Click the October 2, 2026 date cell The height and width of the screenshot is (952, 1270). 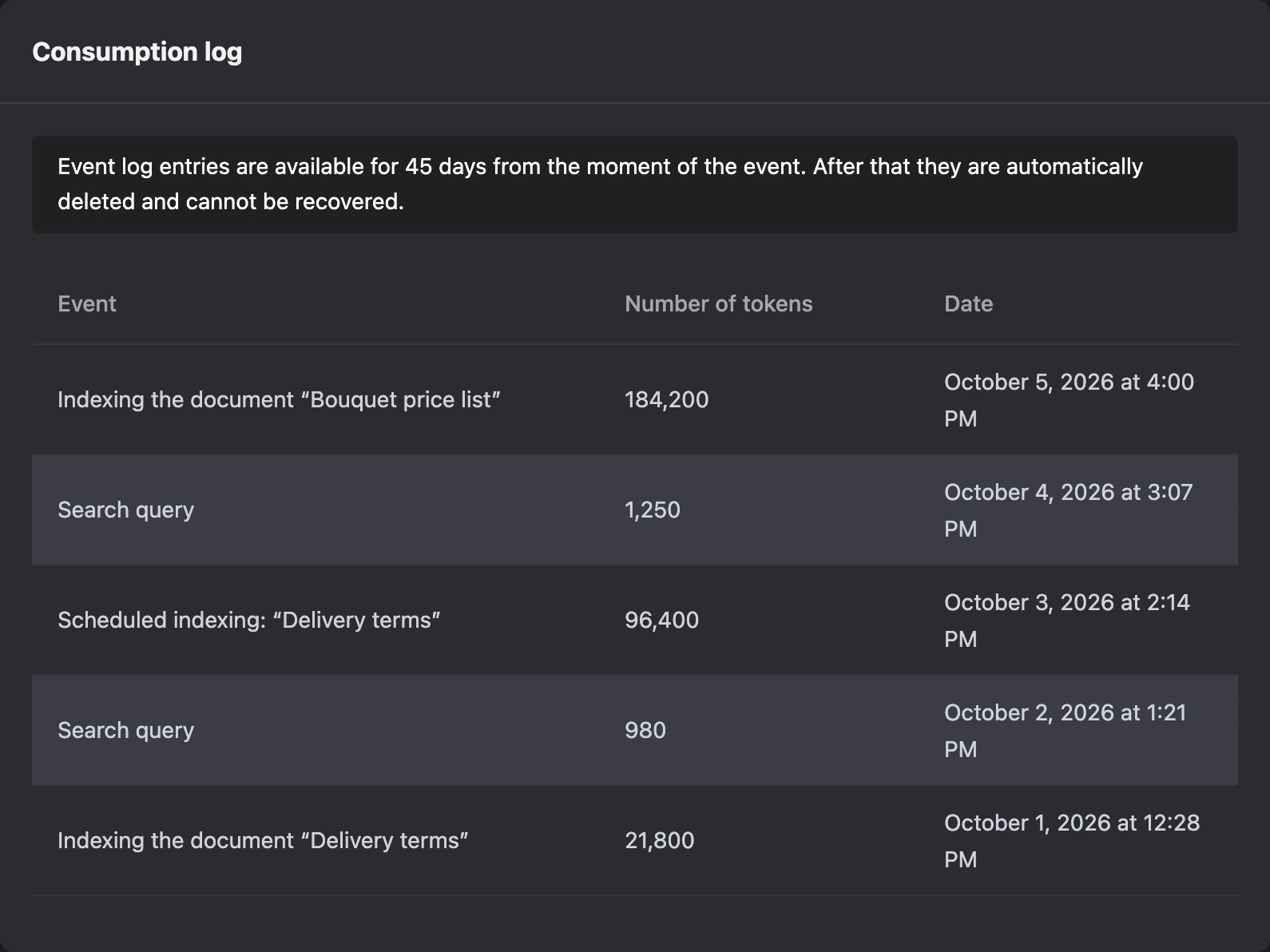tap(1066, 731)
